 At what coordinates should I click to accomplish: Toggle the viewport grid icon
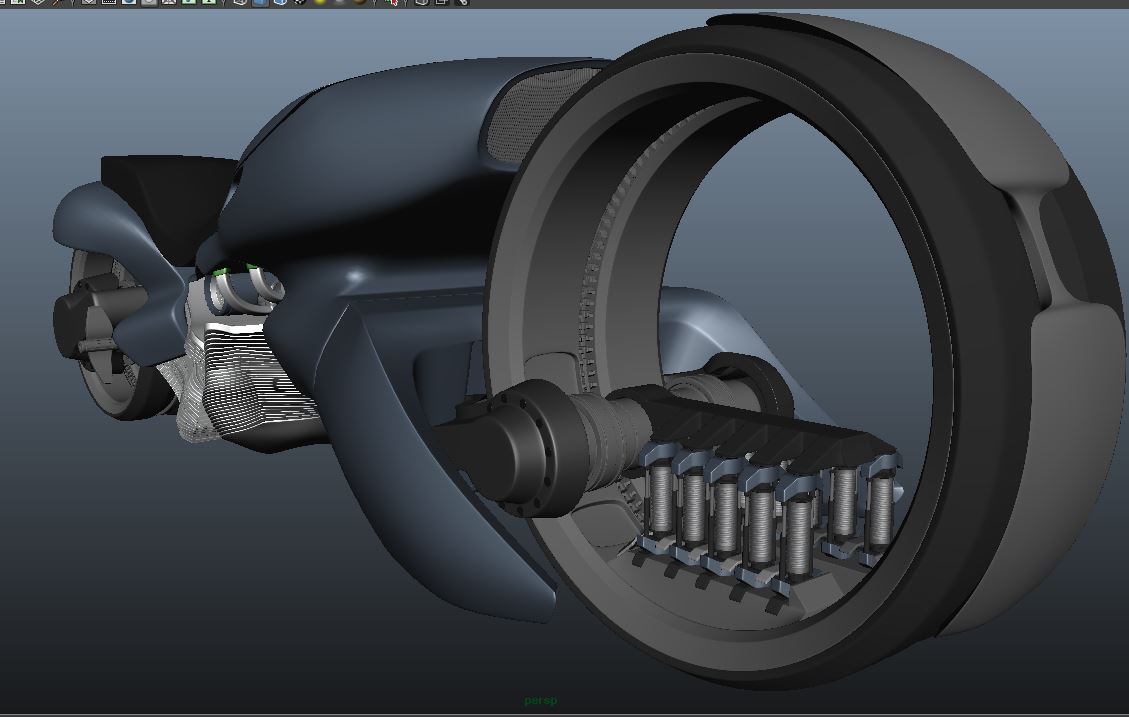[x=88, y=1]
